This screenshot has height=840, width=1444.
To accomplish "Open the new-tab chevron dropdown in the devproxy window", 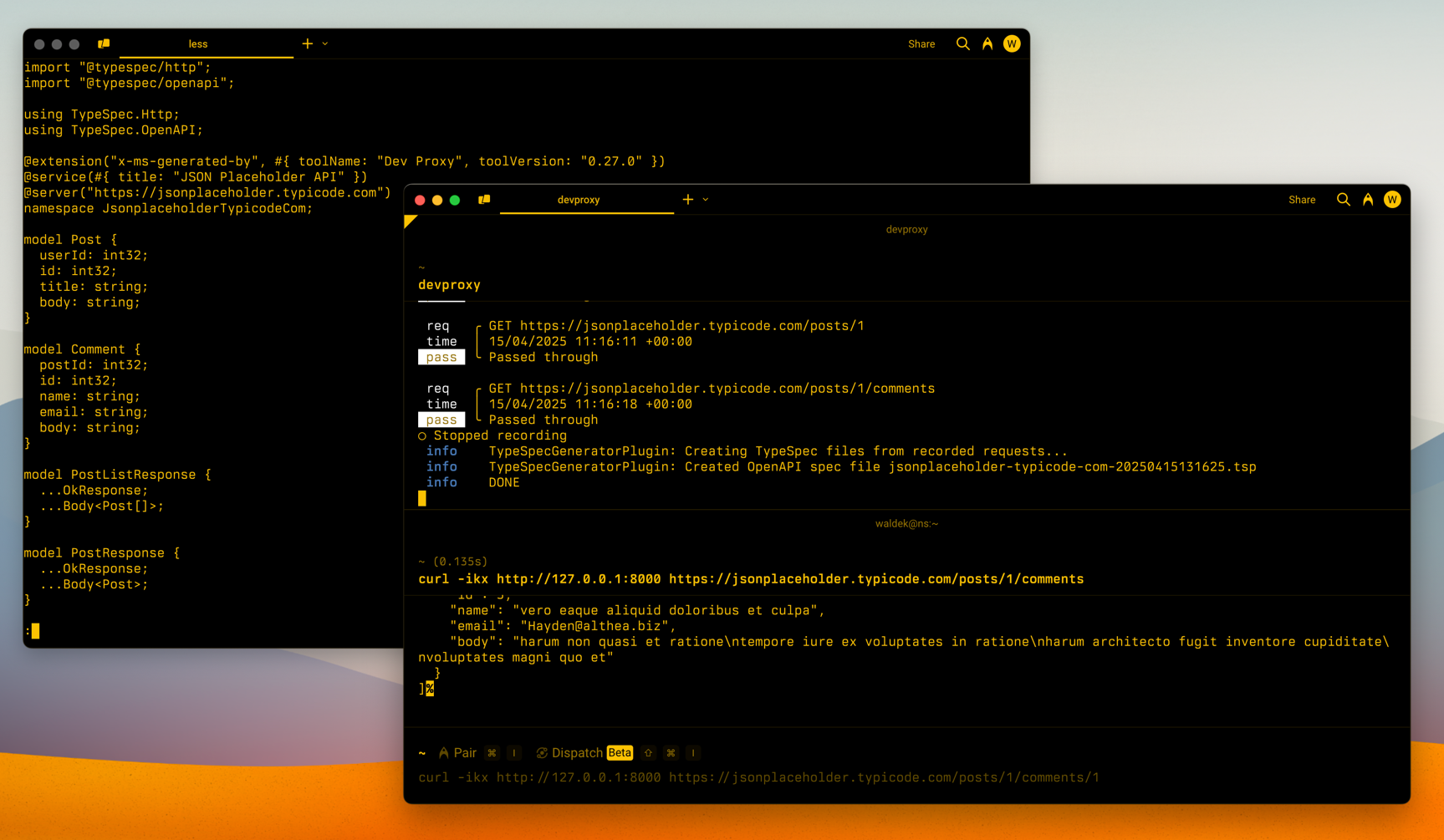I will [x=704, y=200].
